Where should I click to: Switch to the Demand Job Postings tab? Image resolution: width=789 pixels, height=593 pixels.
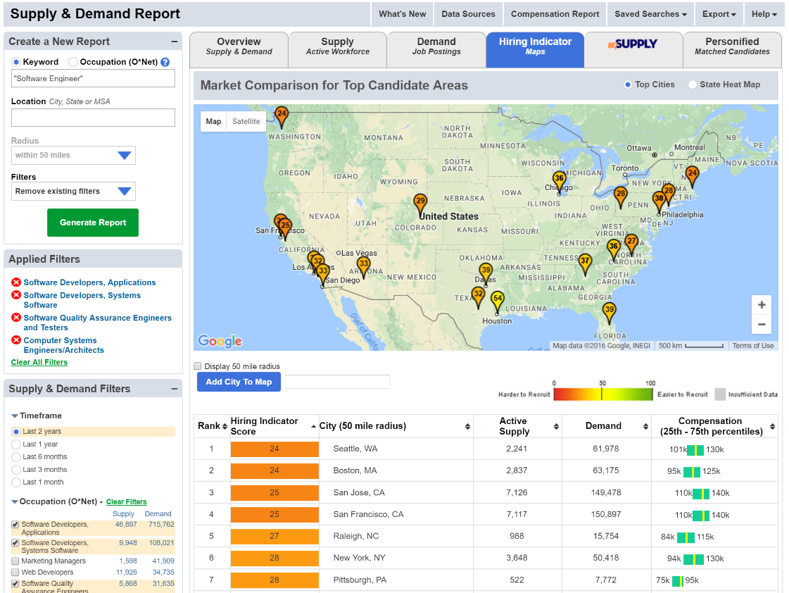[436, 47]
